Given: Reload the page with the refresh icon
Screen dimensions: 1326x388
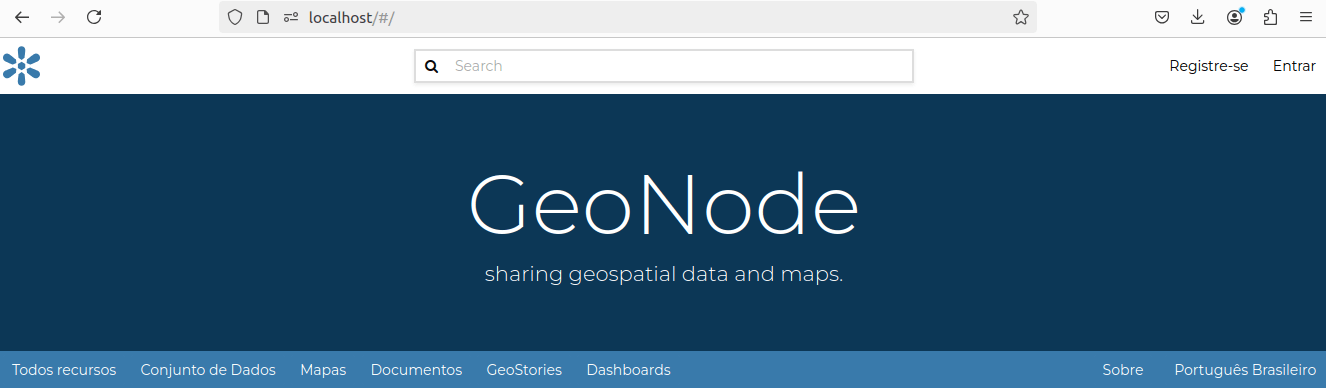Looking at the screenshot, I should pos(94,17).
